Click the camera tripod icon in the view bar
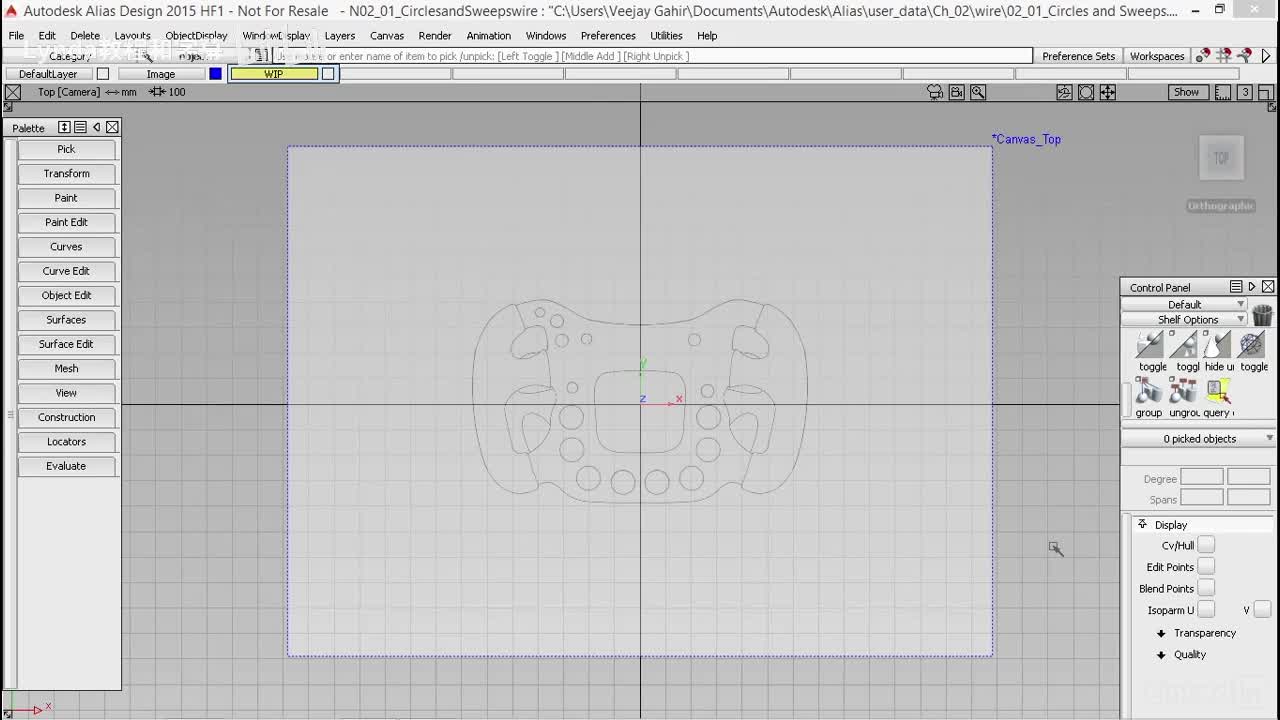The width and height of the screenshot is (1280, 720). tap(935, 92)
